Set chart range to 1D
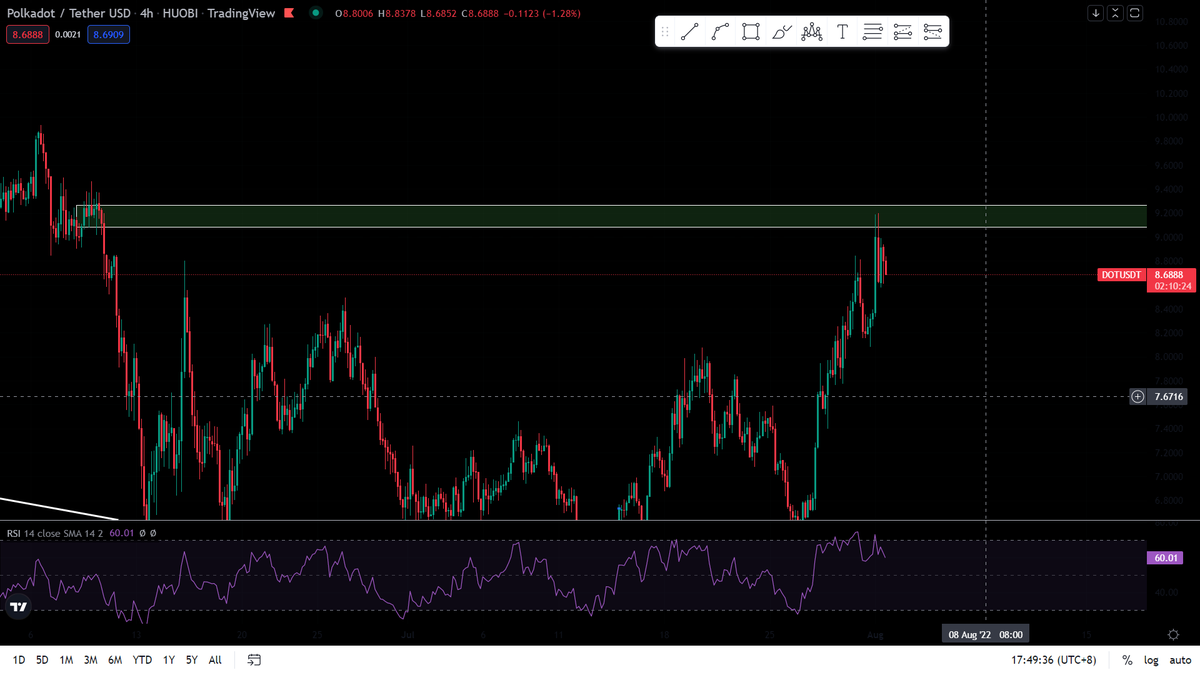 [x=19, y=660]
